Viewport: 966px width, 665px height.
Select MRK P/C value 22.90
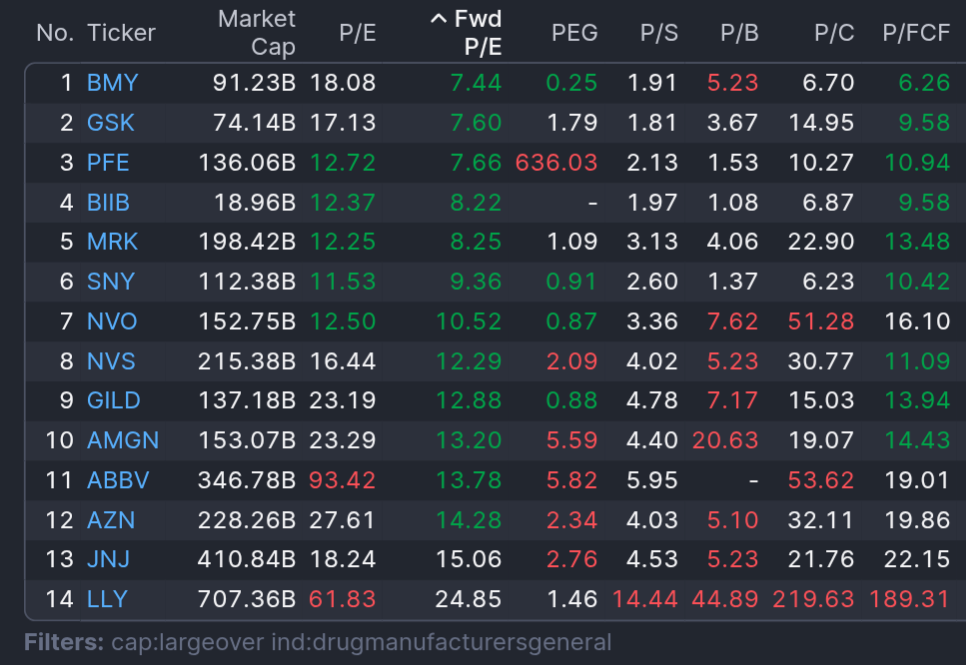(x=821, y=242)
